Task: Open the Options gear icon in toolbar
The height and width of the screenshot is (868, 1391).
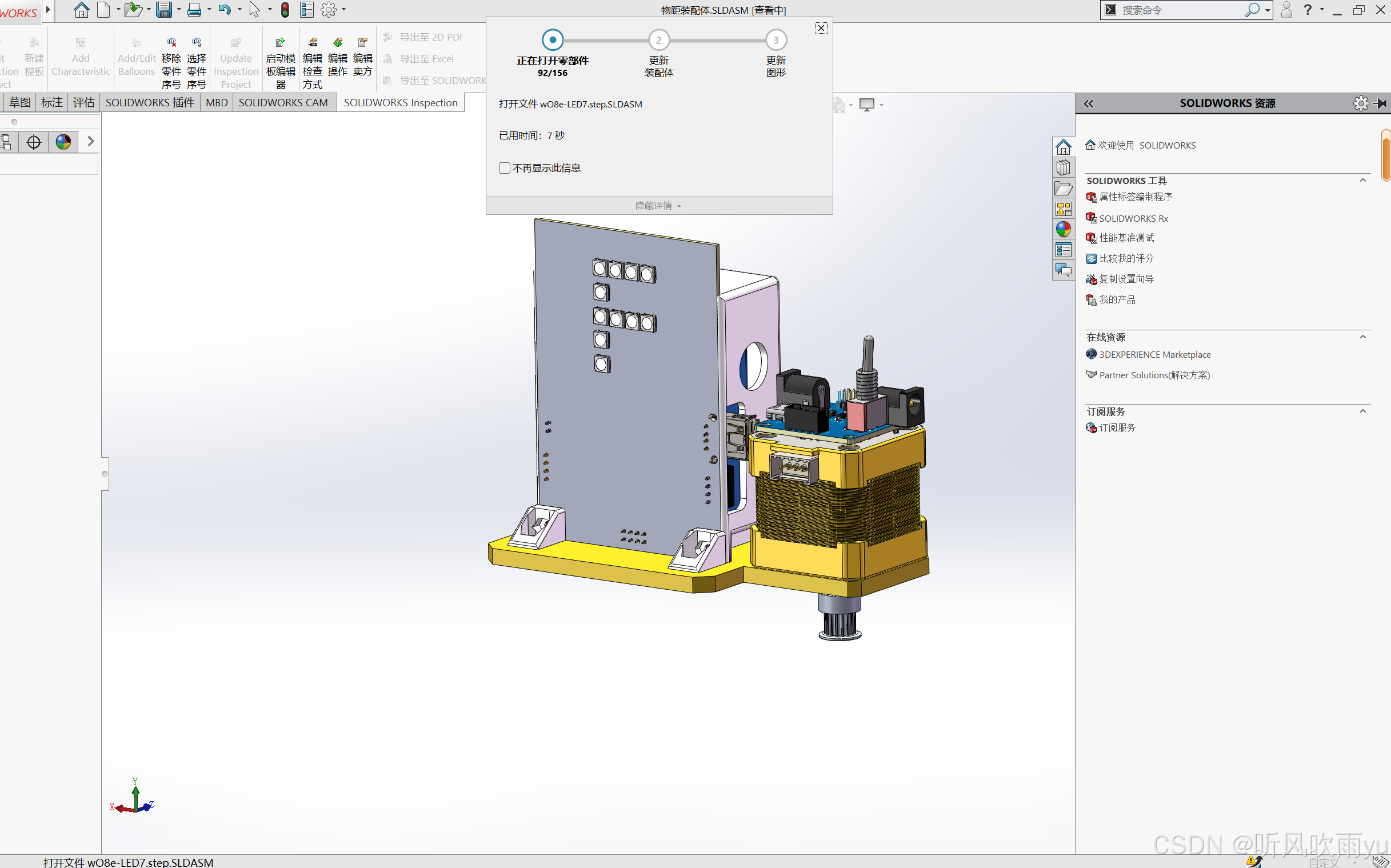Action: (x=329, y=10)
